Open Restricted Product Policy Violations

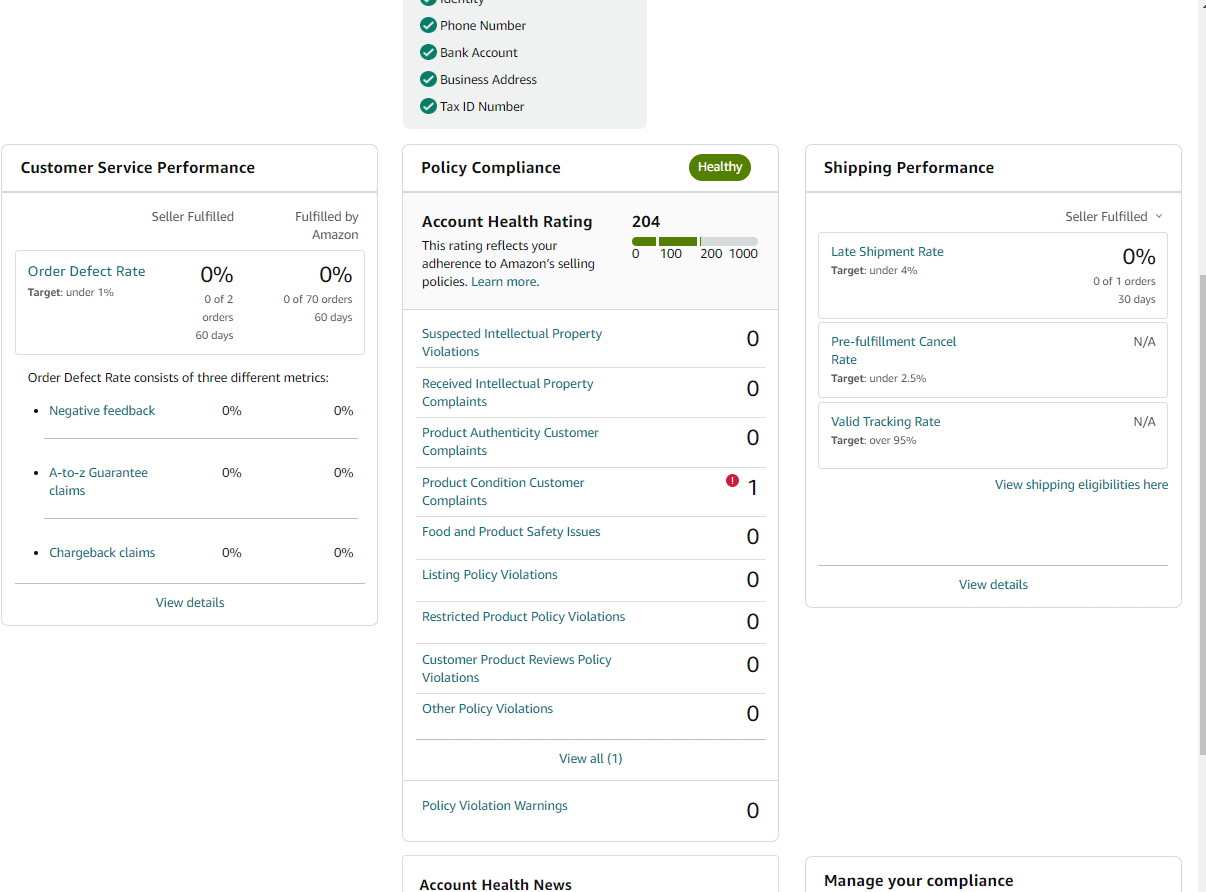pos(523,616)
